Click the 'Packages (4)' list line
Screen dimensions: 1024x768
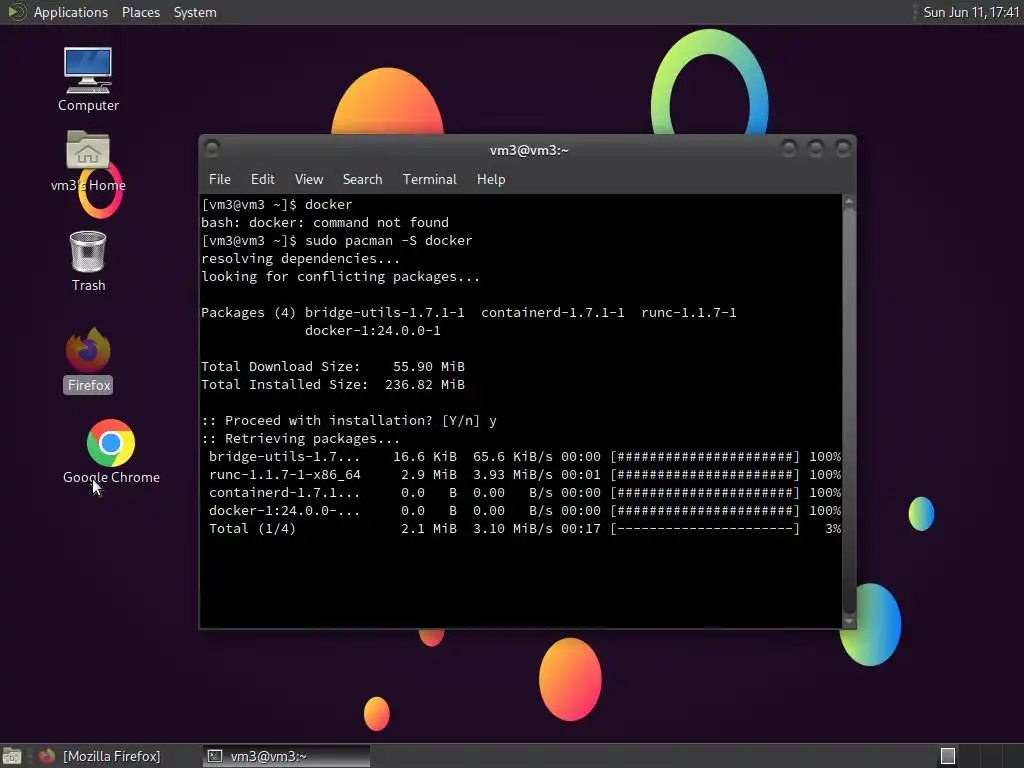(469, 313)
